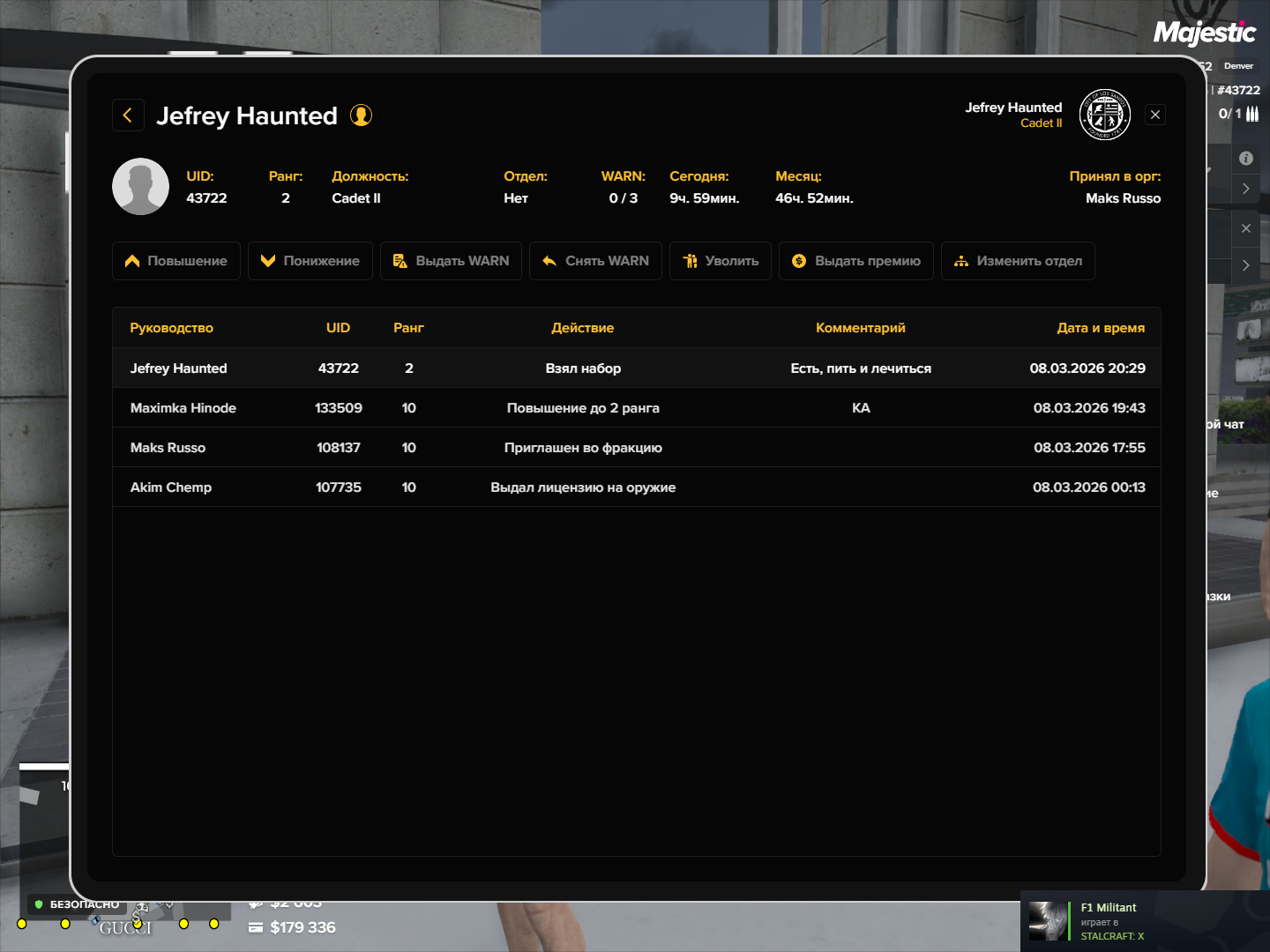Select the Akim Chemp log row name
The width and height of the screenshot is (1270, 952).
(171, 487)
